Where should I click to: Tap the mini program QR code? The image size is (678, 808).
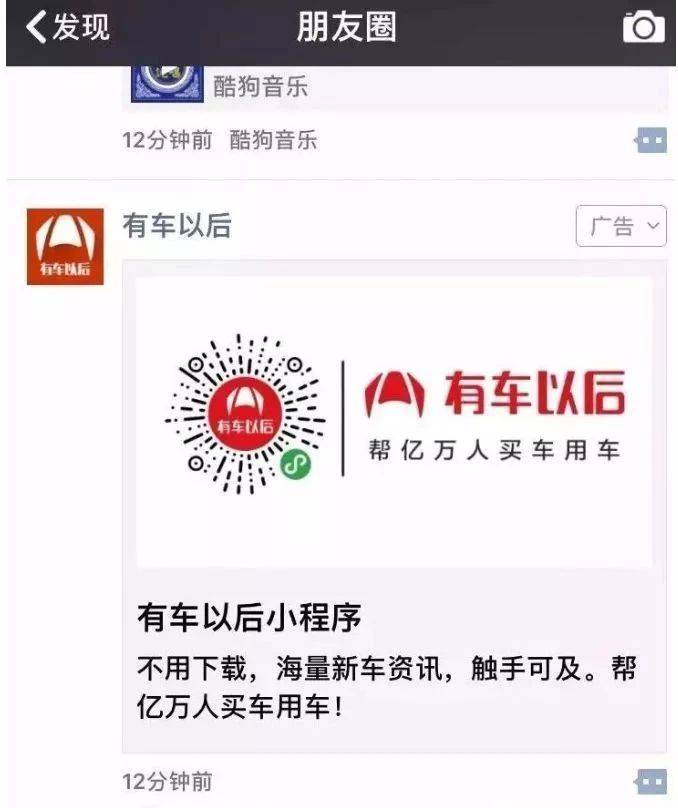(x=245, y=413)
